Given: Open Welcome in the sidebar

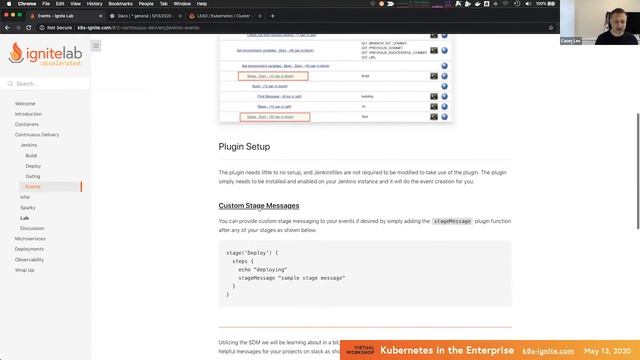Looking at the screenshot, I should point(25,104).
